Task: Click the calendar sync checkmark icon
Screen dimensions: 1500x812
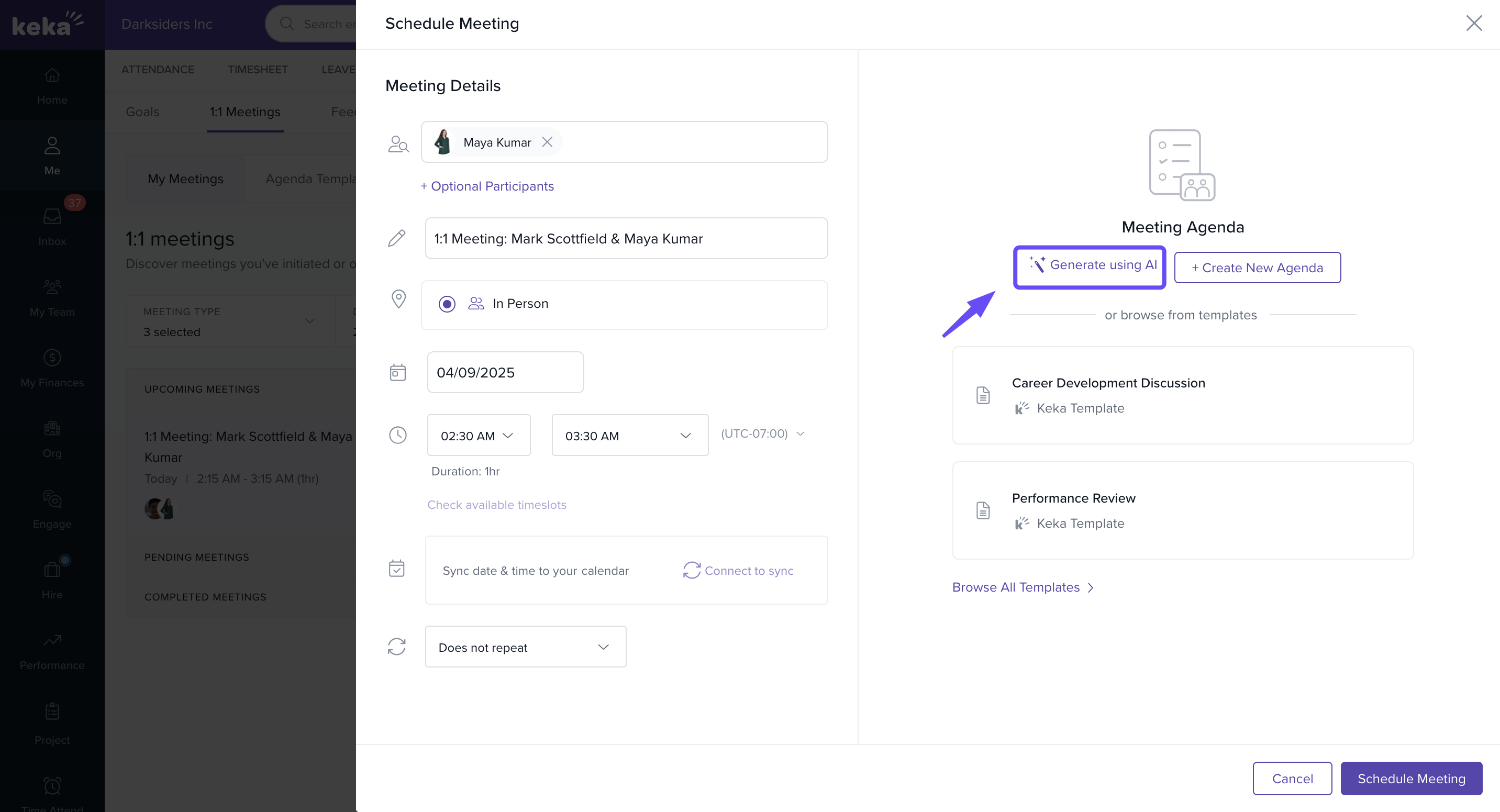Action: tap(396, 569)
